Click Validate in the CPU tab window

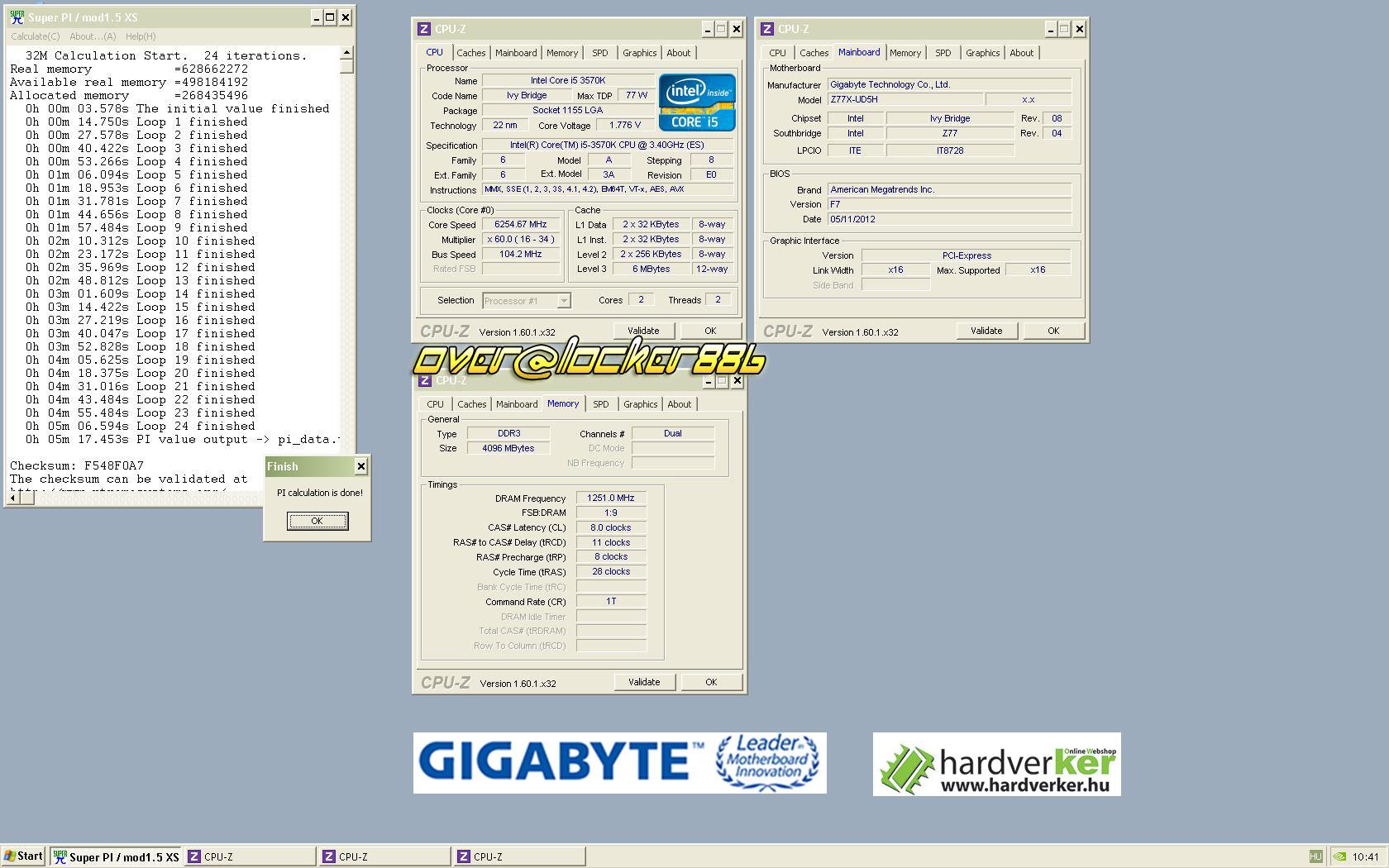[x=643, y=331]
